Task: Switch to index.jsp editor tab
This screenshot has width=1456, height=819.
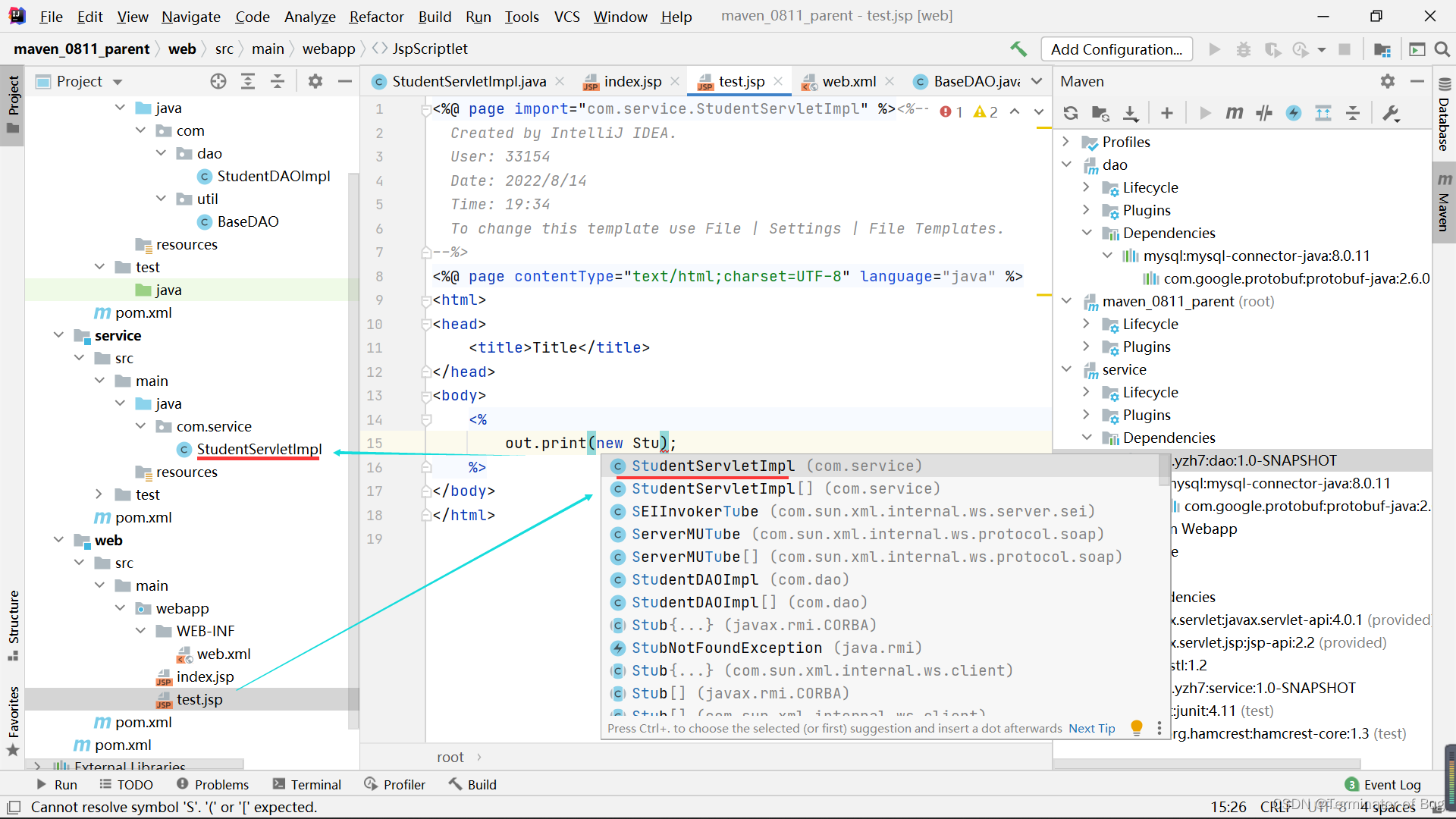Action: (x=632, y=81)
